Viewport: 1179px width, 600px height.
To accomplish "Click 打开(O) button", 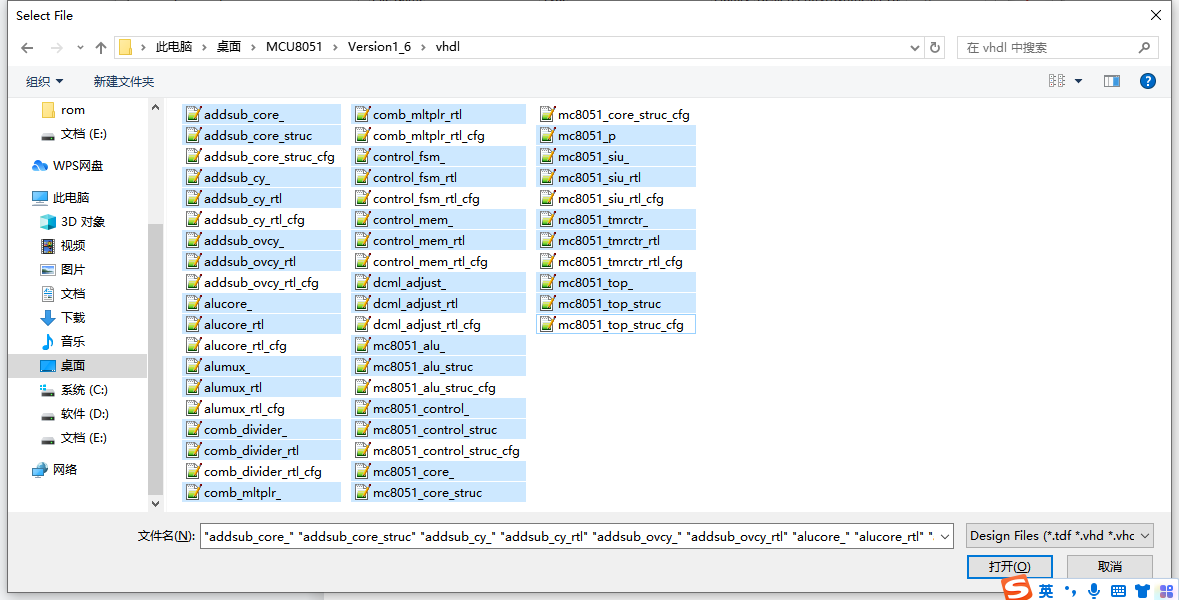I will [x=1009, y=566].
